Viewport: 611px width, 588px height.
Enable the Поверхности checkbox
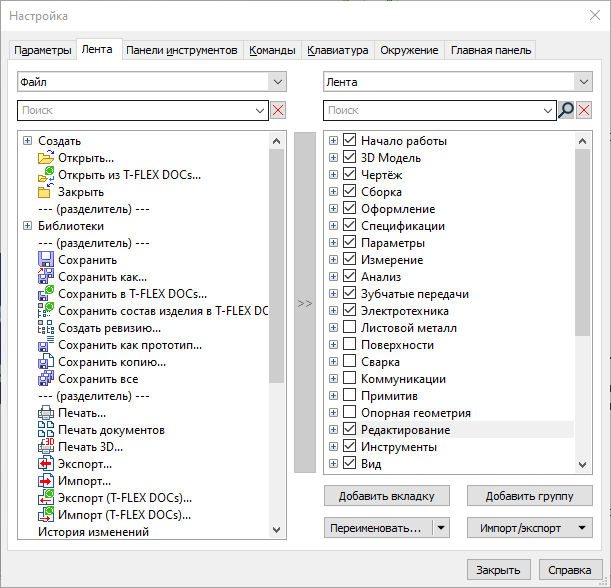(x=350, y=344)
